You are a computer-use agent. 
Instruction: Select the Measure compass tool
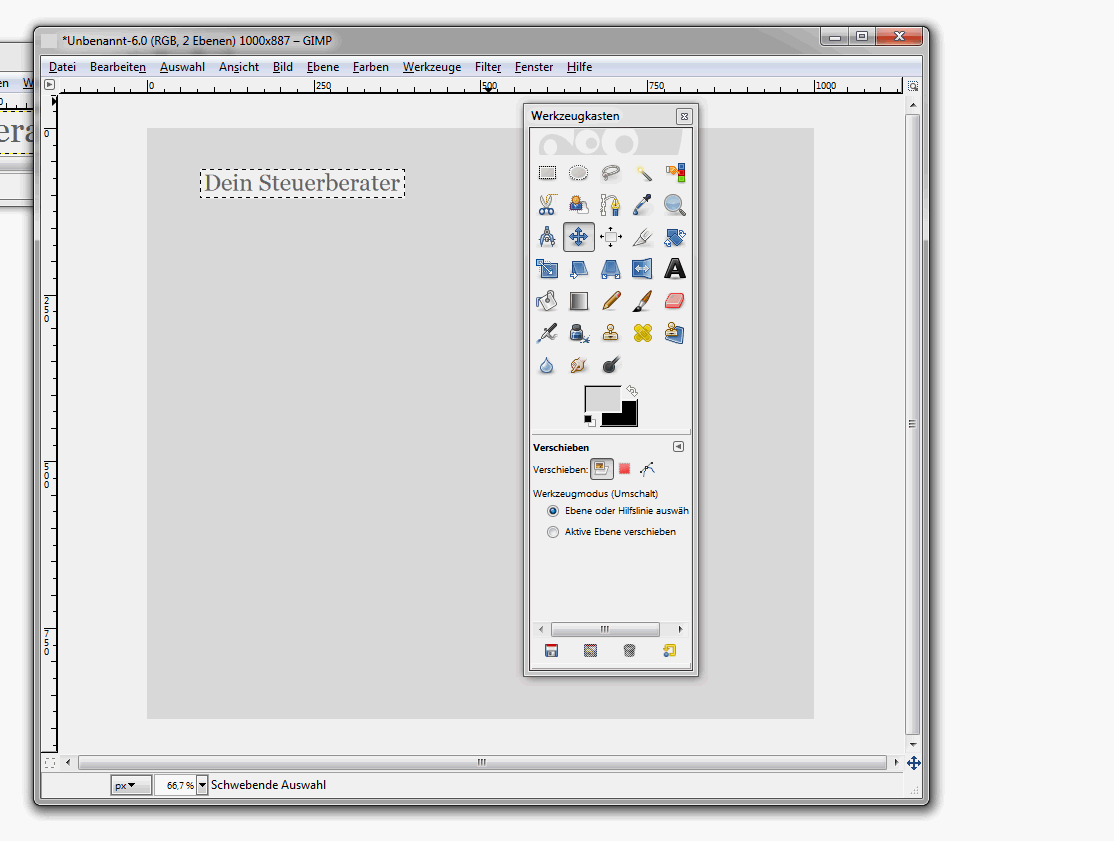[x=547, y=237]
